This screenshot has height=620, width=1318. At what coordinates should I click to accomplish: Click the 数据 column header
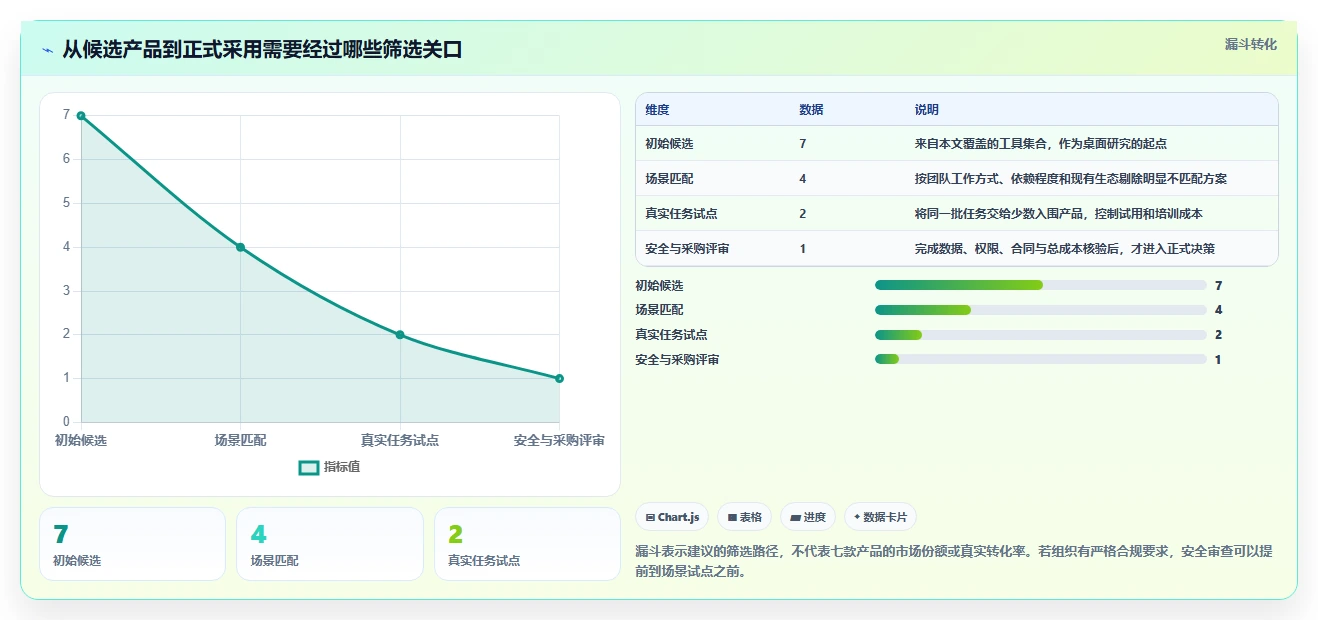coord(811,110)
